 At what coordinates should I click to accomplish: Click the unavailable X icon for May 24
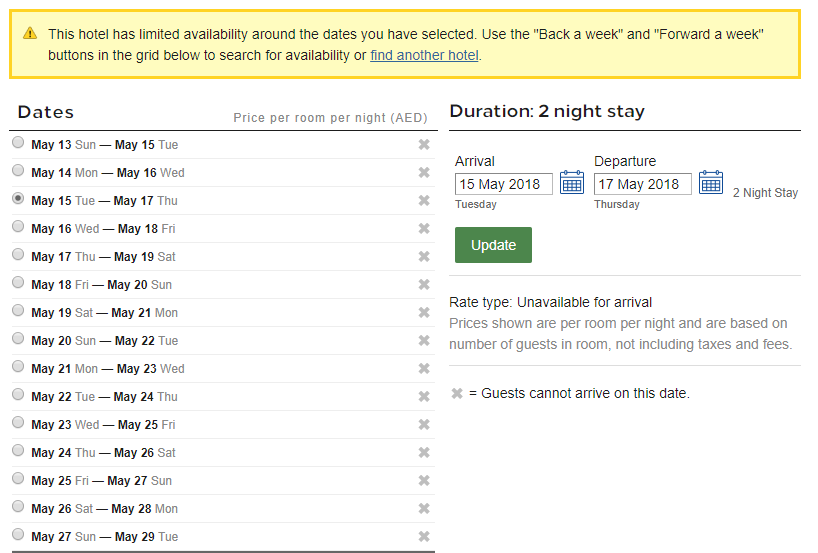pos(424,453)
